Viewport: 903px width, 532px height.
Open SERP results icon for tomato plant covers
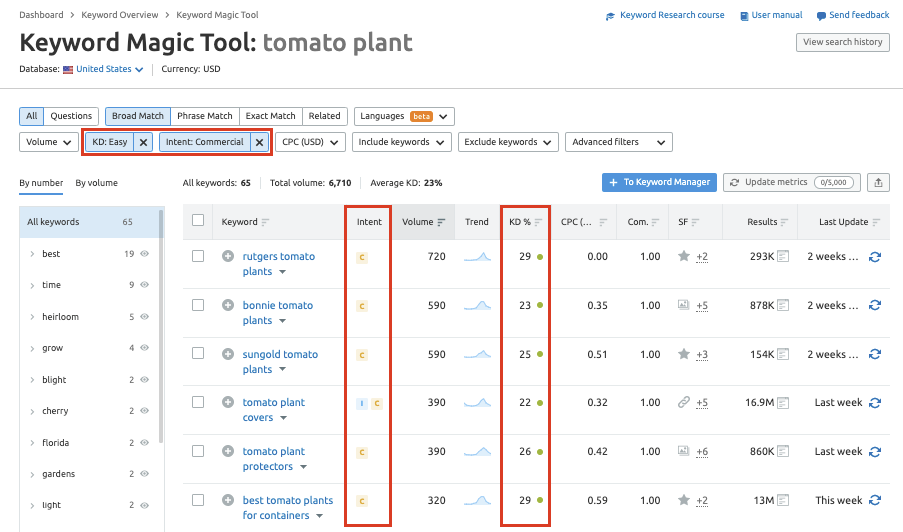click(783, 402)
